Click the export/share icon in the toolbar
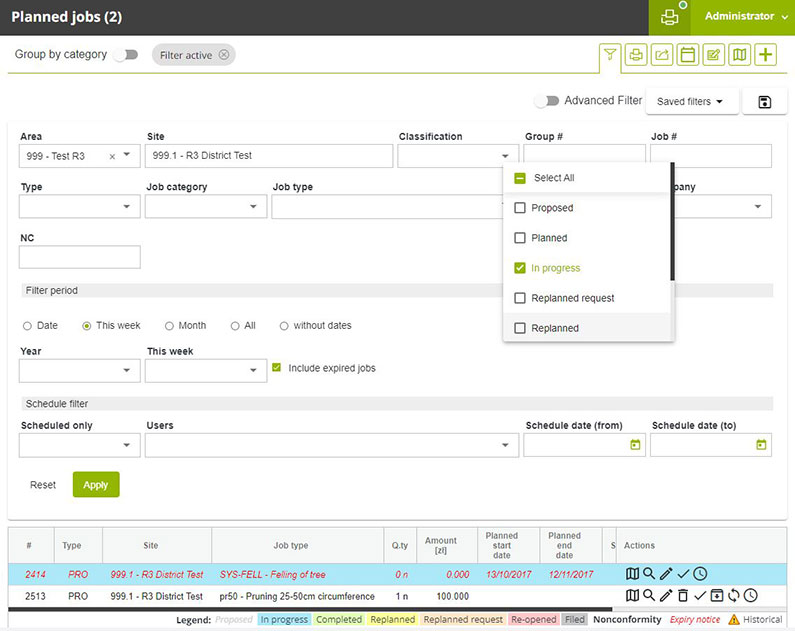Image resolution: width=795 pixels, height=631 pixels. coord(661,55)
